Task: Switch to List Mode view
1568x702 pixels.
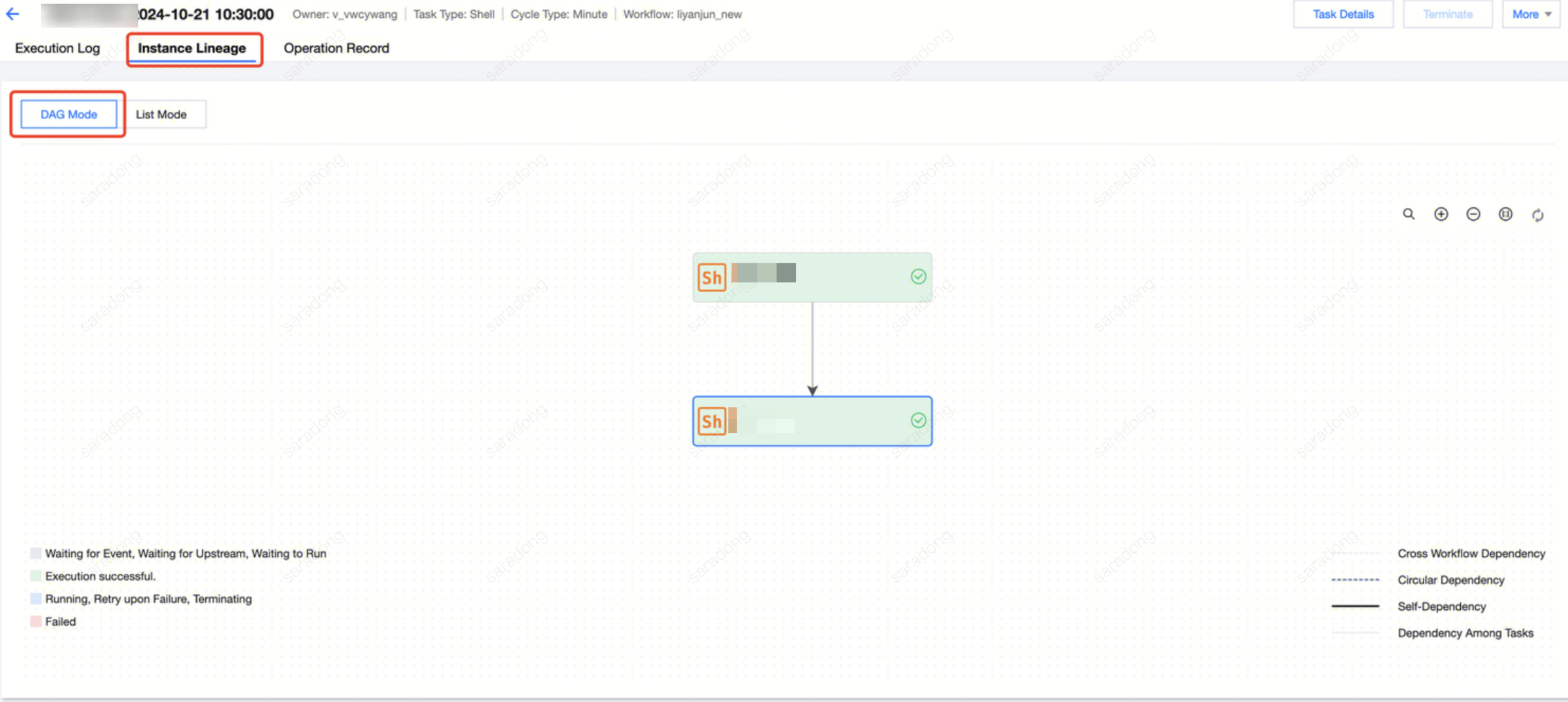Action: pos(161,114)
